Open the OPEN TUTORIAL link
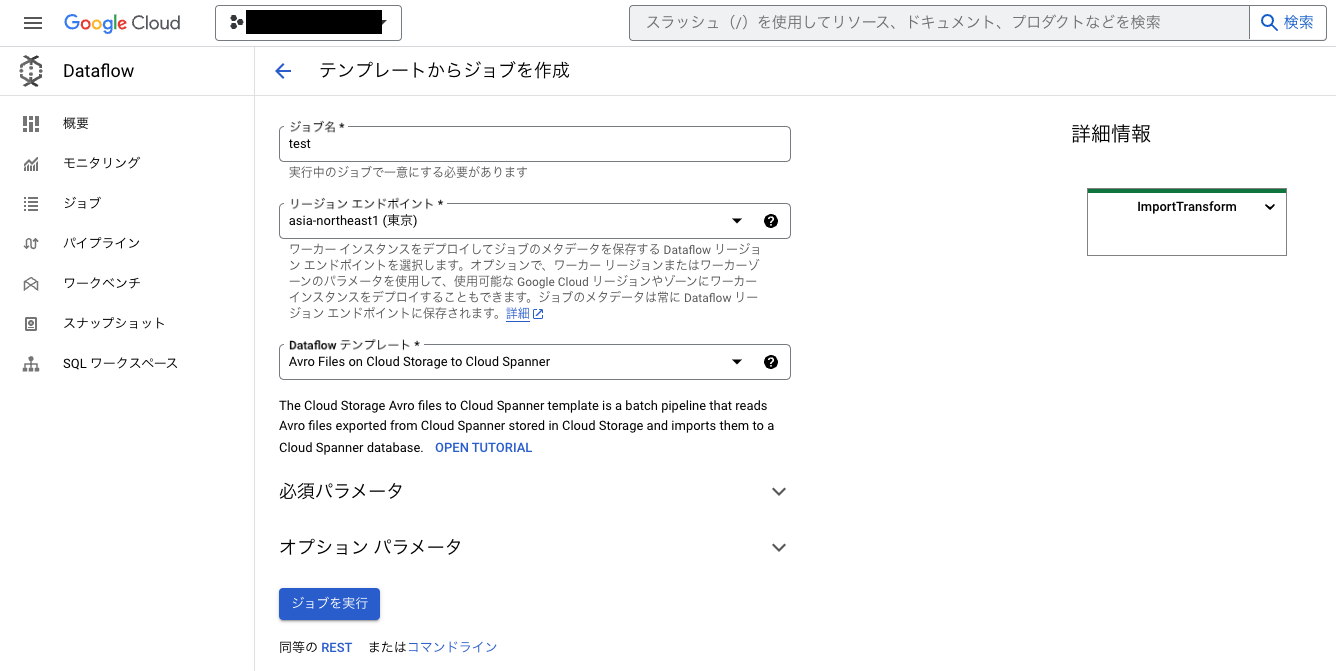Image resolution: width=1336 pixels, height=671 pixels. pyautogui.click(x=483, y=448)
